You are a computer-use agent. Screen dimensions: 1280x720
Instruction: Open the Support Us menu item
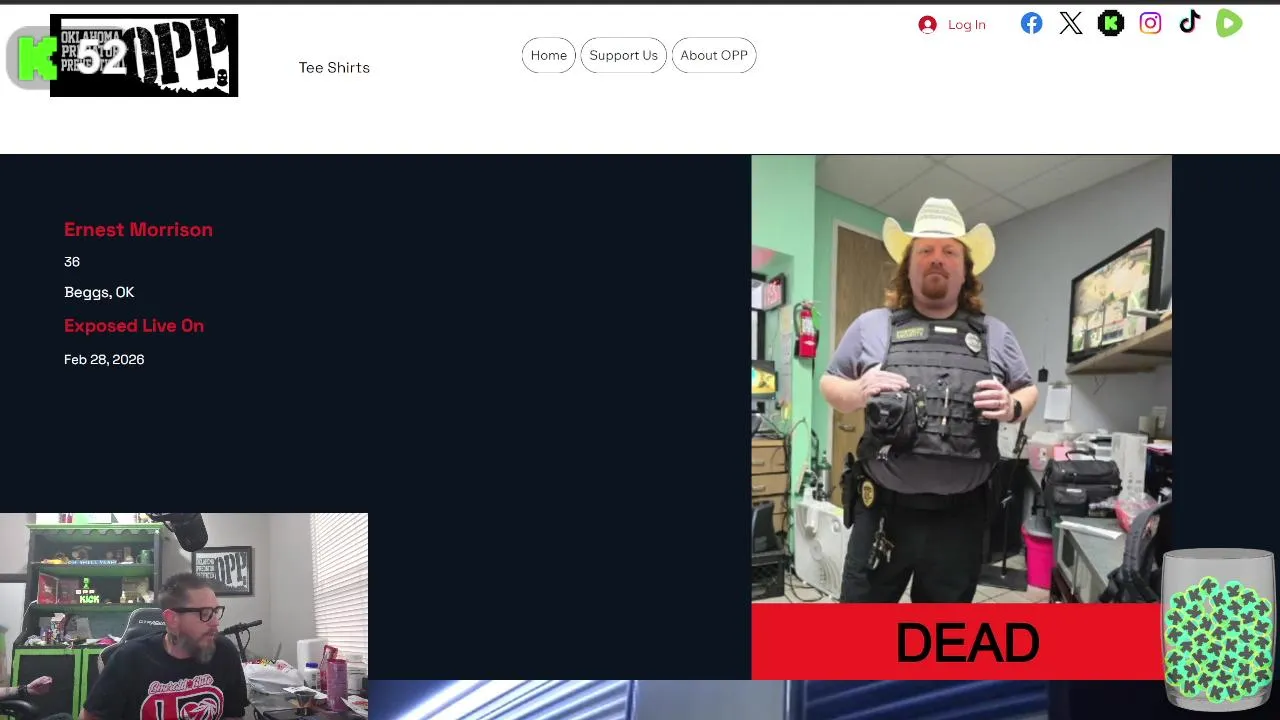click(623, 55)
